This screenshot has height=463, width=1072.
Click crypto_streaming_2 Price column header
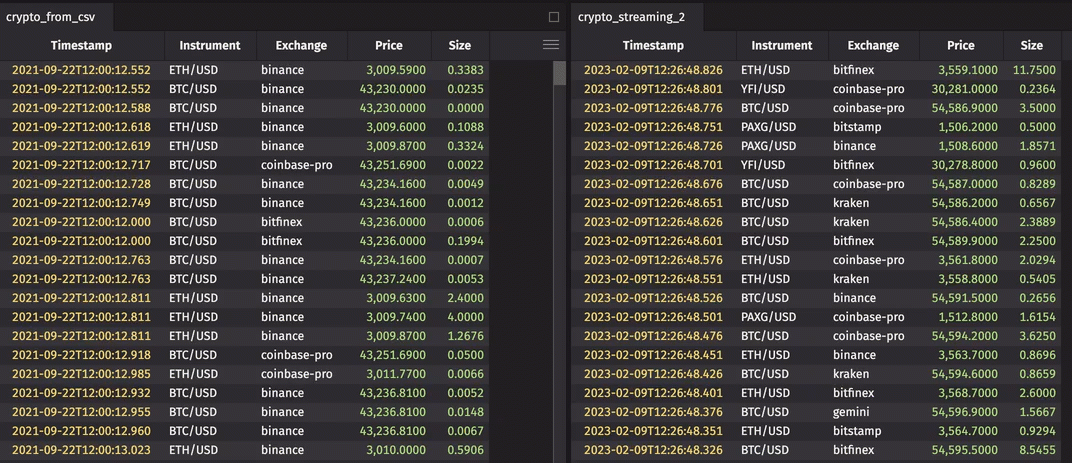tap(961, 46)
